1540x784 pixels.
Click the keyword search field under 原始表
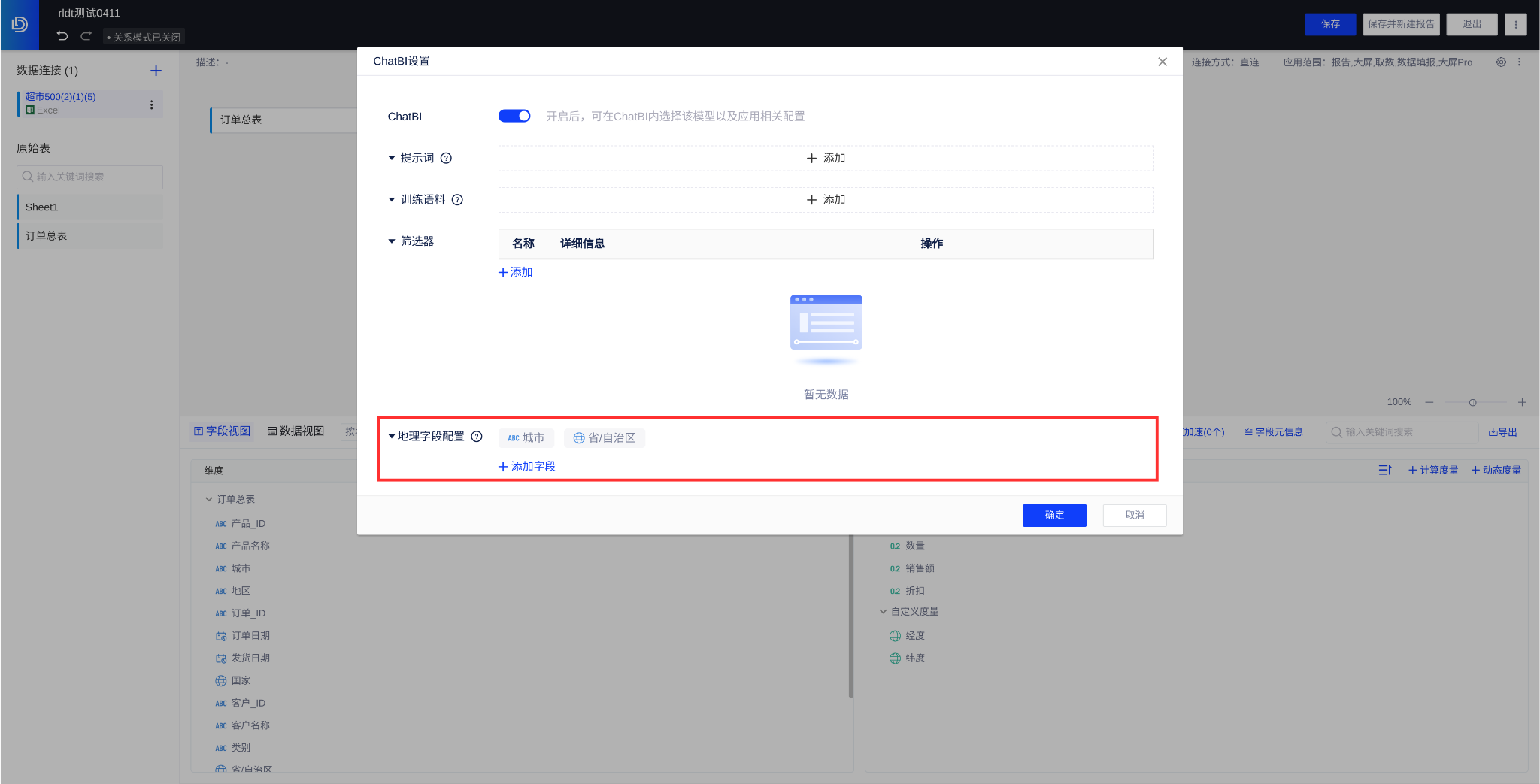[x=89, y=177]
